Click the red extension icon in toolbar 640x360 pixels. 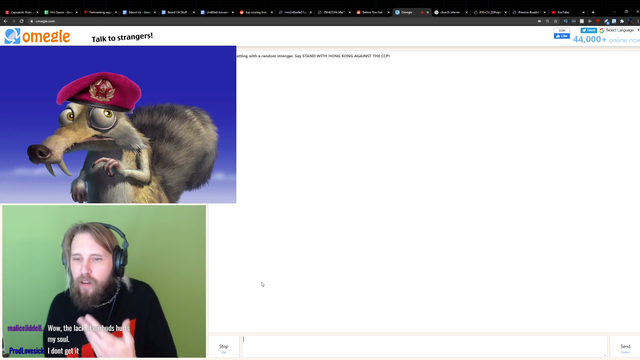click(x=598, y=21)
